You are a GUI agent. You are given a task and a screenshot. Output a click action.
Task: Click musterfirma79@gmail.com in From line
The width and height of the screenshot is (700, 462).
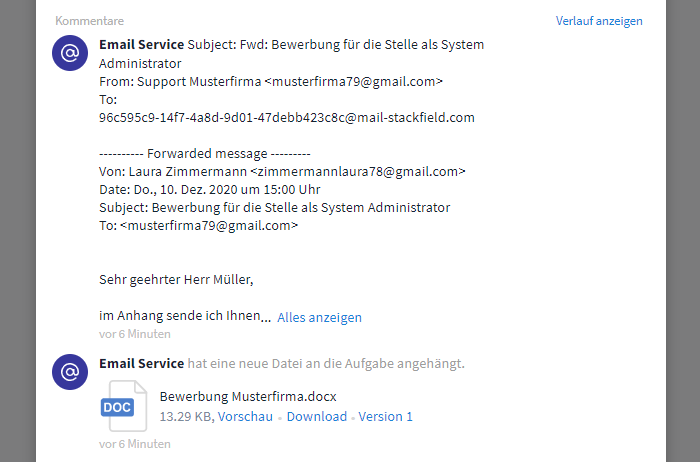pos(354,82)
